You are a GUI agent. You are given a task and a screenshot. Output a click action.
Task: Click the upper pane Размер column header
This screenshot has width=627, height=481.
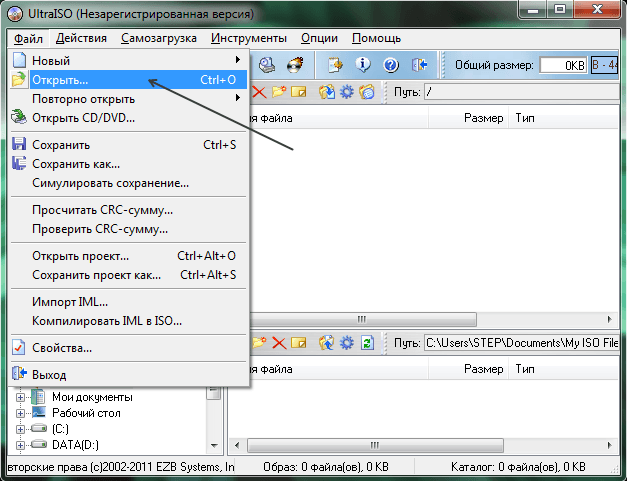point(468,118)
